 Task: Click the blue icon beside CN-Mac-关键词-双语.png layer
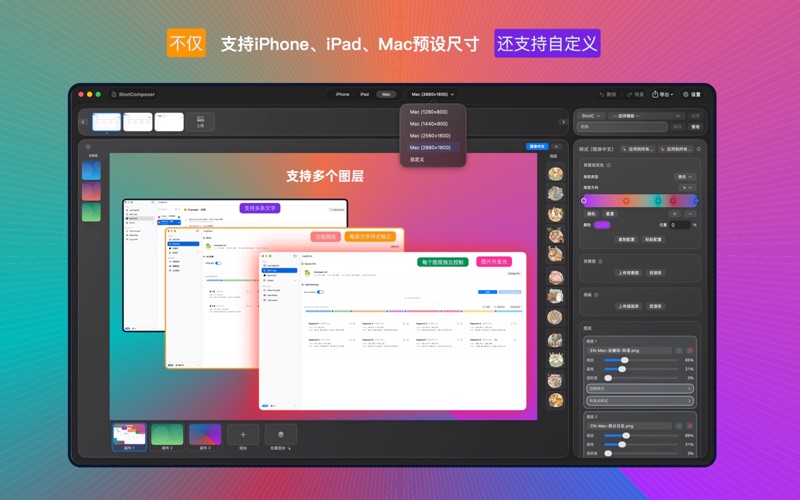click(x=678, y=350)
